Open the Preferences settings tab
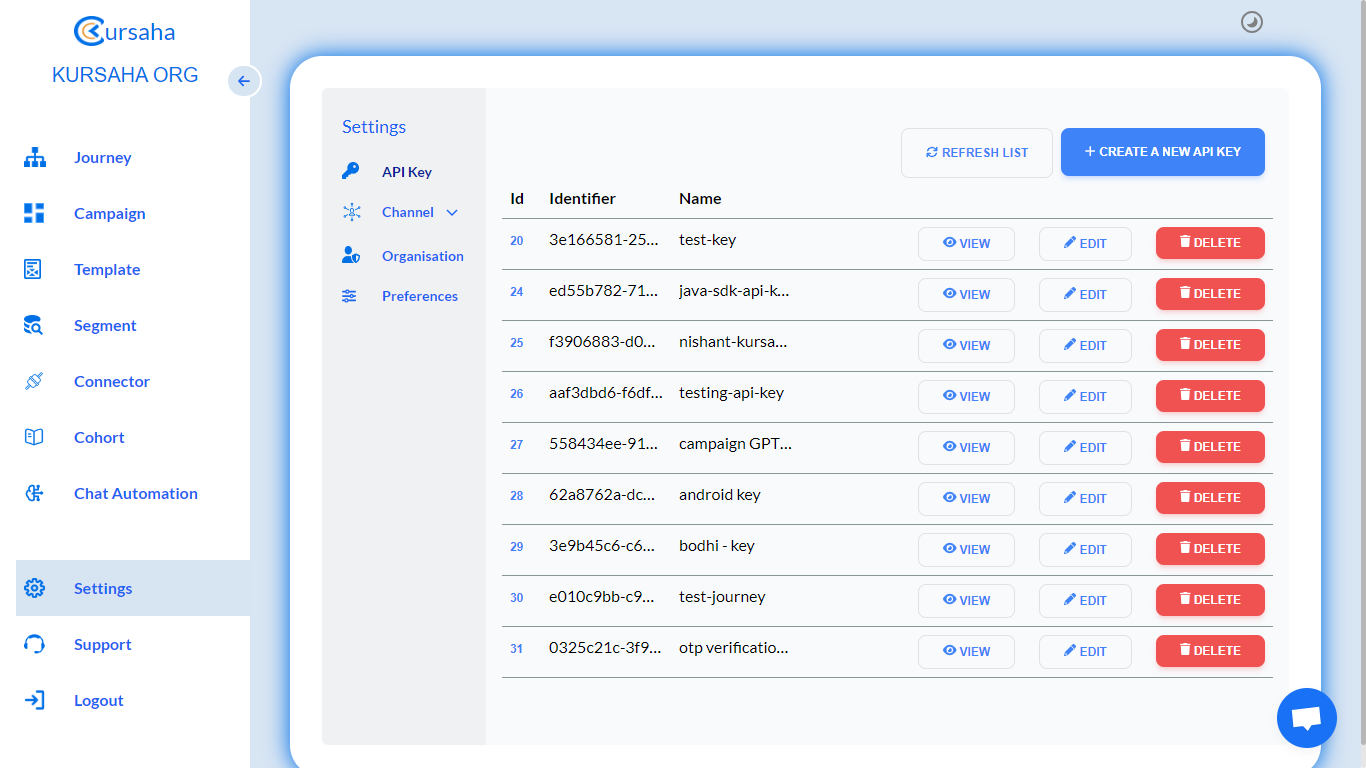Viewport: 1366px width, 768px height. pos(420,296)
